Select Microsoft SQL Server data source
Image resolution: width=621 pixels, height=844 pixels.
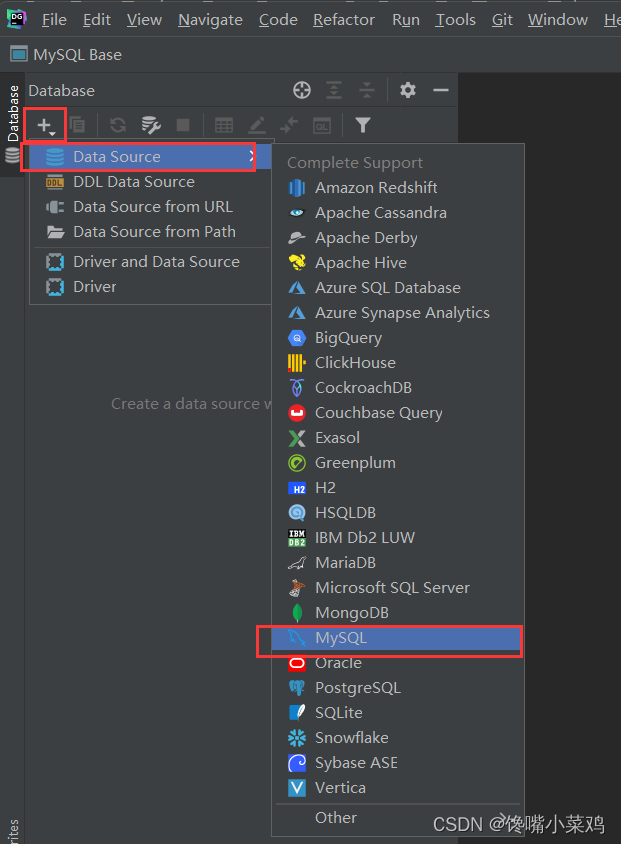tap(398, 588)
